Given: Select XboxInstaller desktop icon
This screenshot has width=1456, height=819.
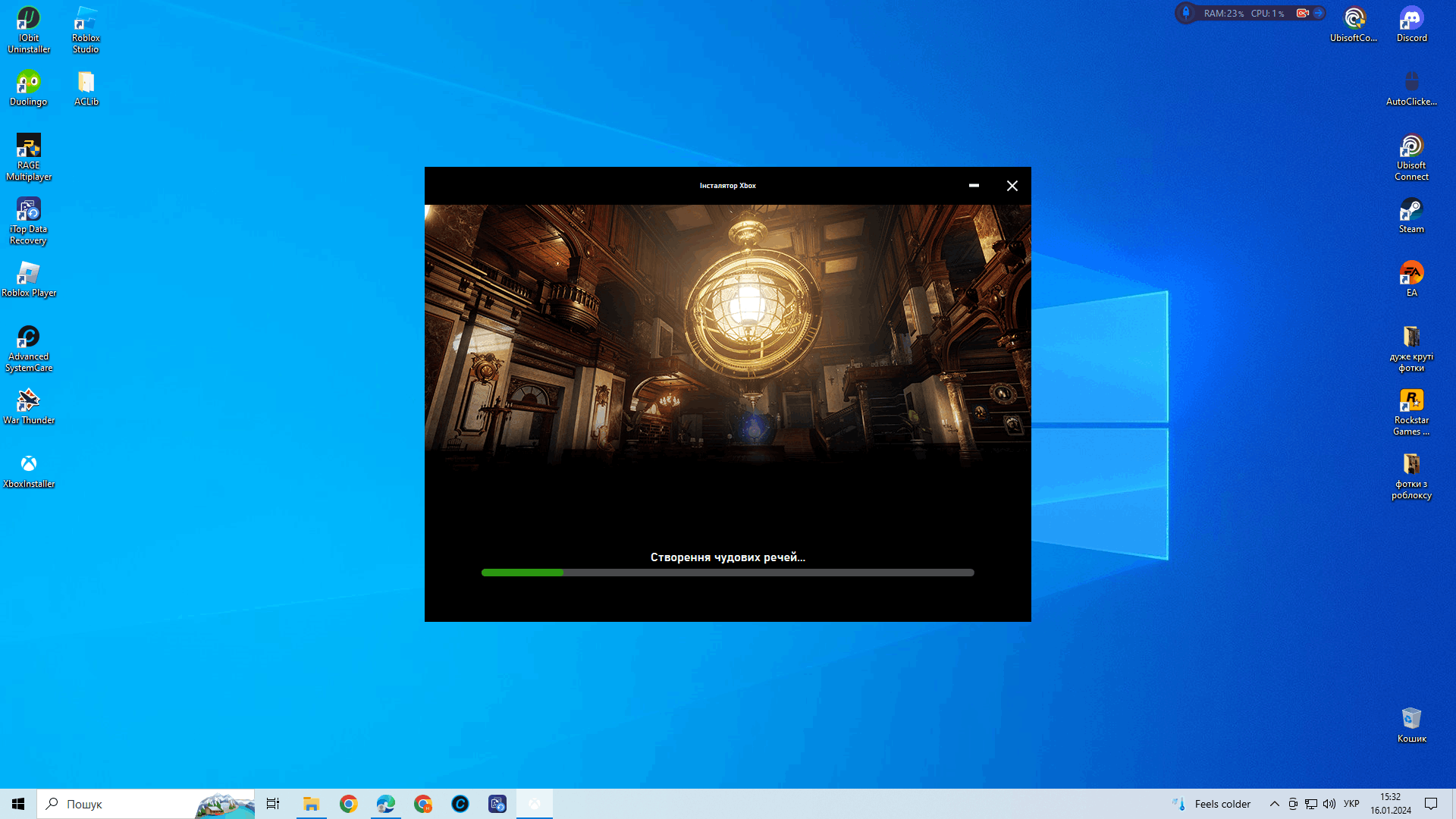Looking at the screenshot, I should (29, 470).
